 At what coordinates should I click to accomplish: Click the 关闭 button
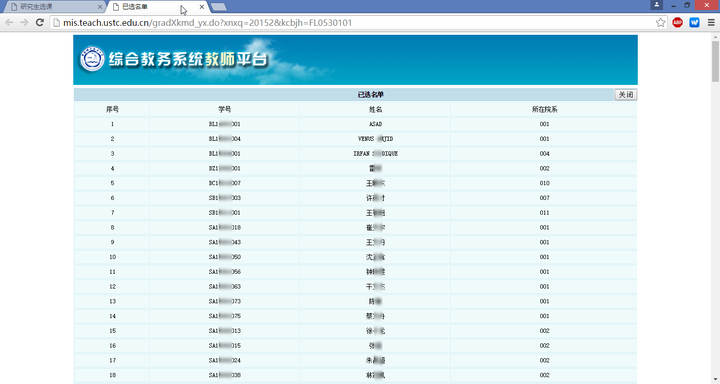click(625, 95)
